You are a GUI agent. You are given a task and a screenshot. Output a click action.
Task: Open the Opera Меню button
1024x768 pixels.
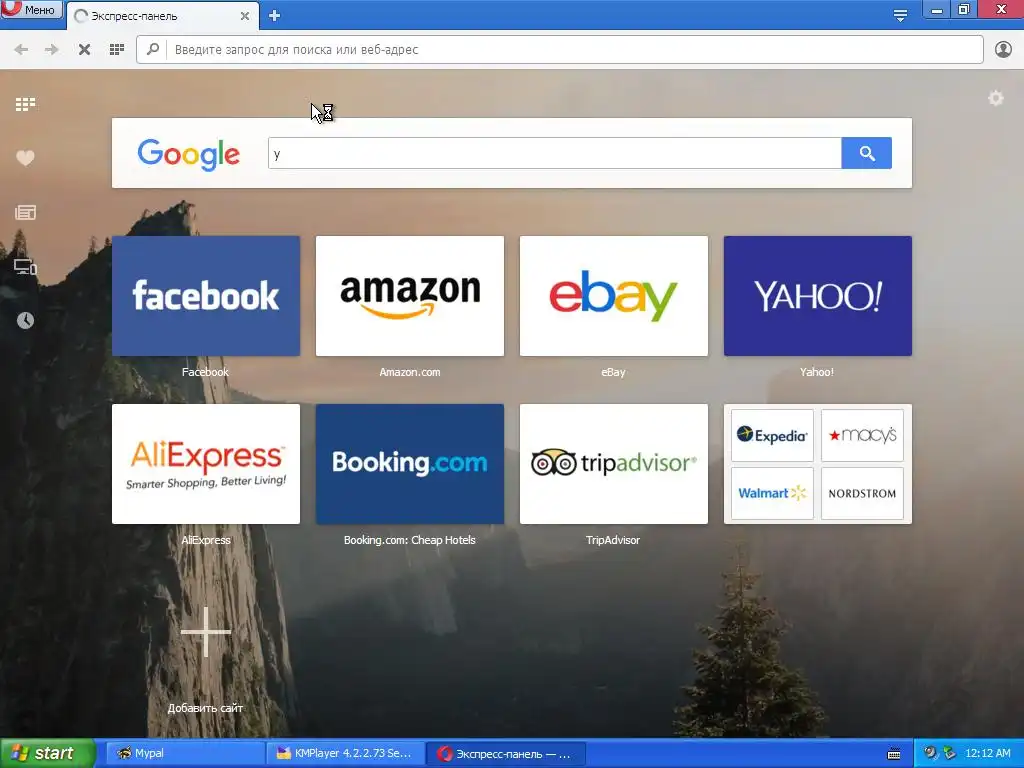click(31, 9)
